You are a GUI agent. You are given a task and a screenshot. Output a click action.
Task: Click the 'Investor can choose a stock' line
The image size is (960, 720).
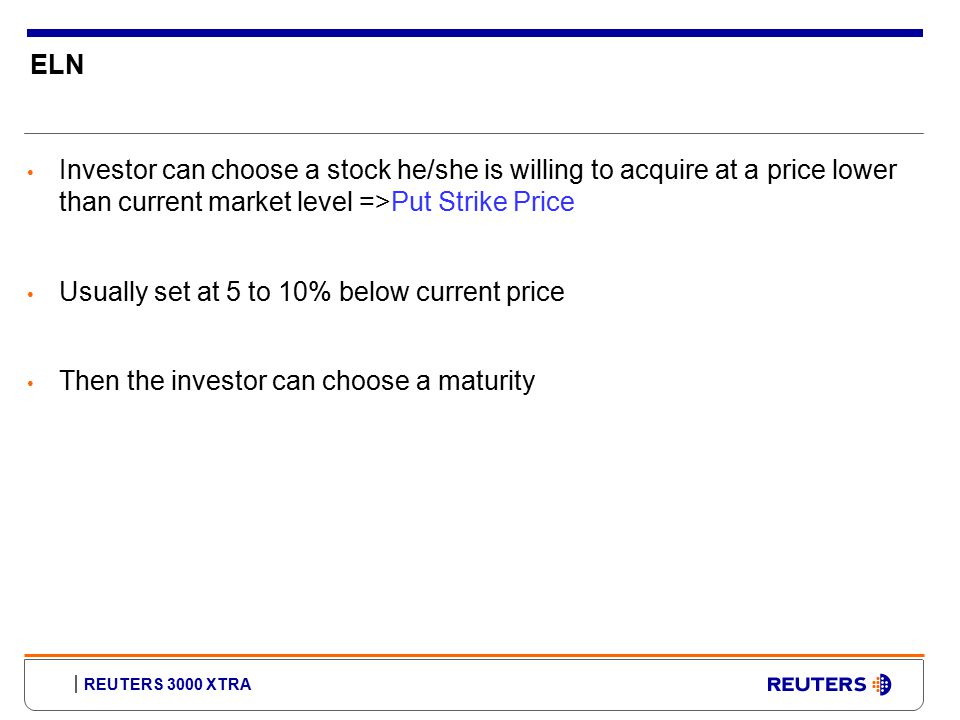tap(478, 170)
